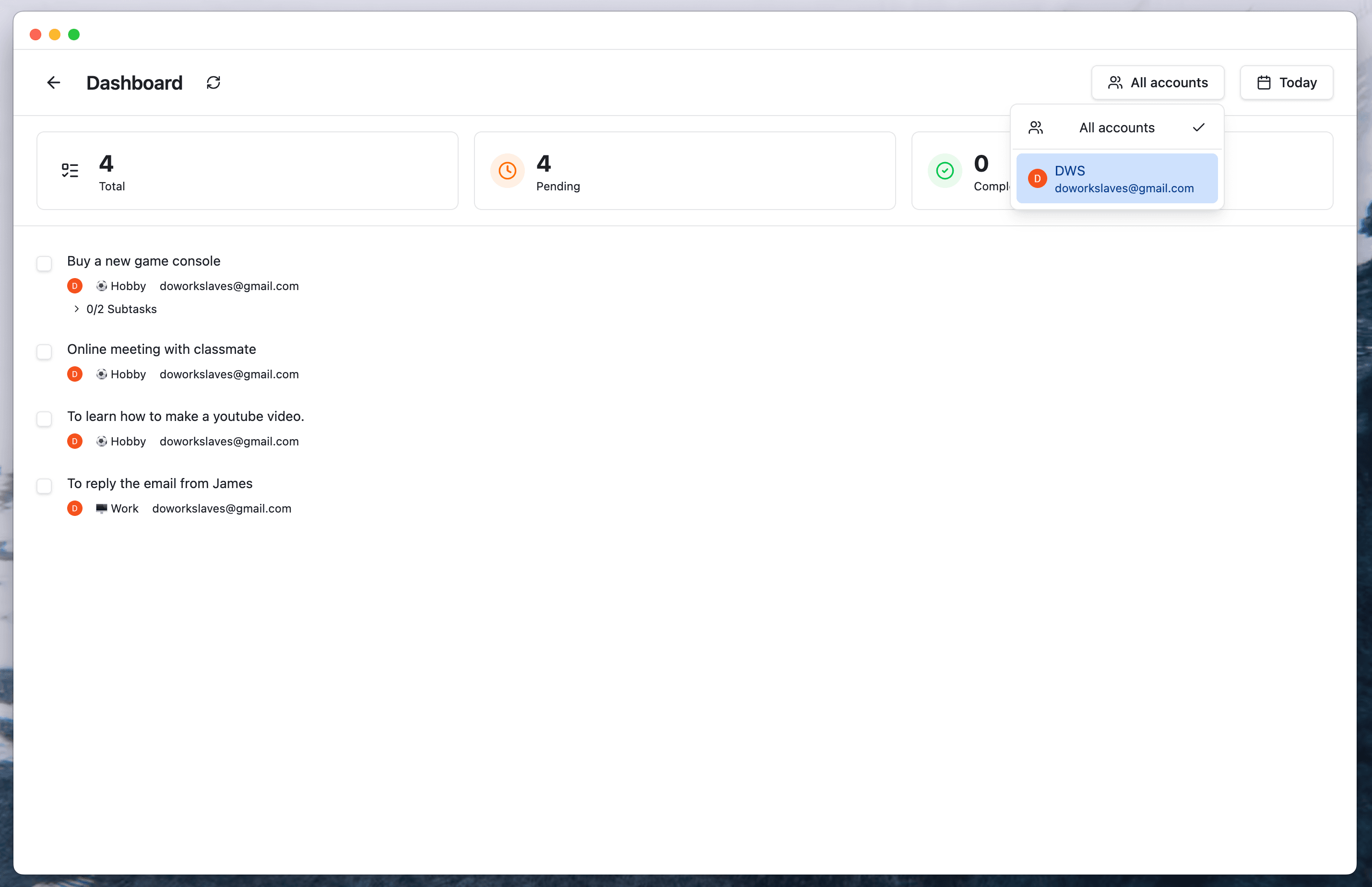Click the green checkmark Completed icon
The height and width of the screenshot is (887, 1372).
pos(945,171)
